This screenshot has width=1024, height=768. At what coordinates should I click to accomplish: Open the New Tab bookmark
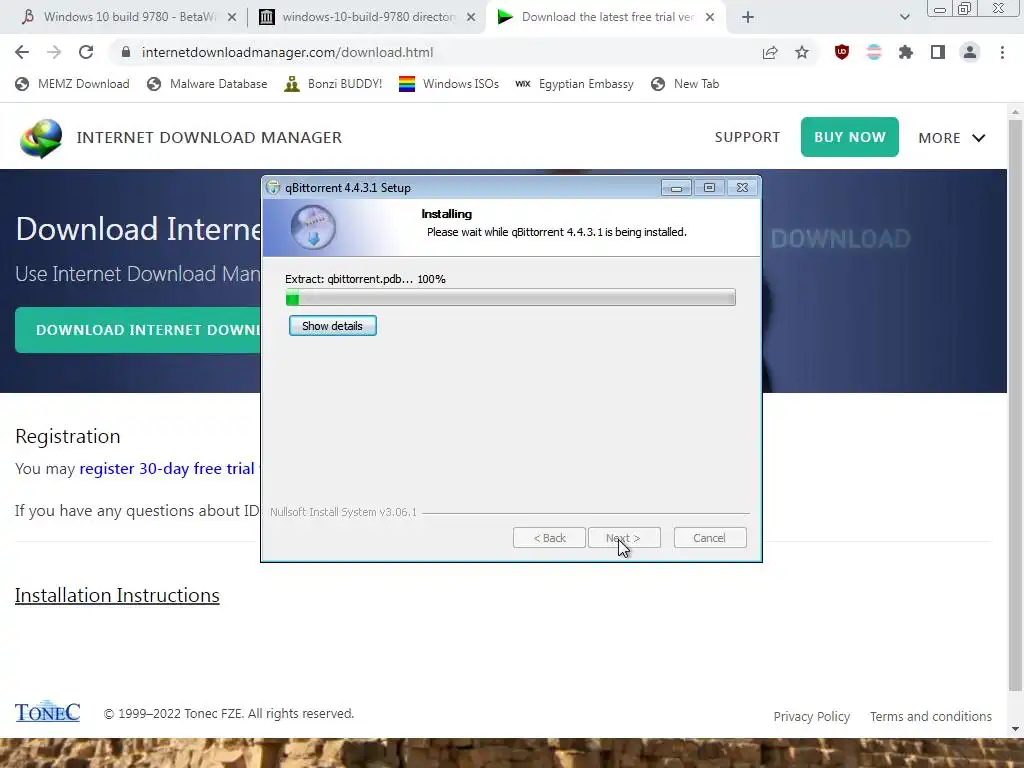click(x=685, y=84)
